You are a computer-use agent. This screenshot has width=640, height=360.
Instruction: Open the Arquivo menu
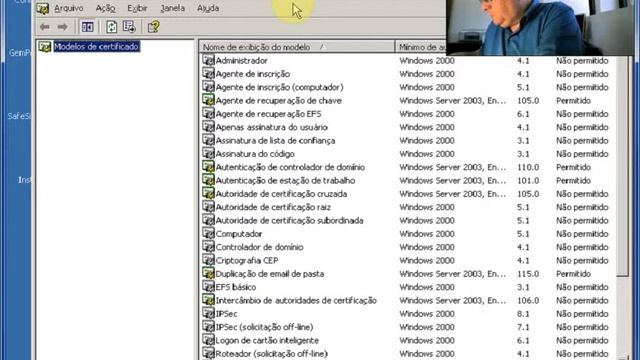pyautogui.click(x=69, y=8)
